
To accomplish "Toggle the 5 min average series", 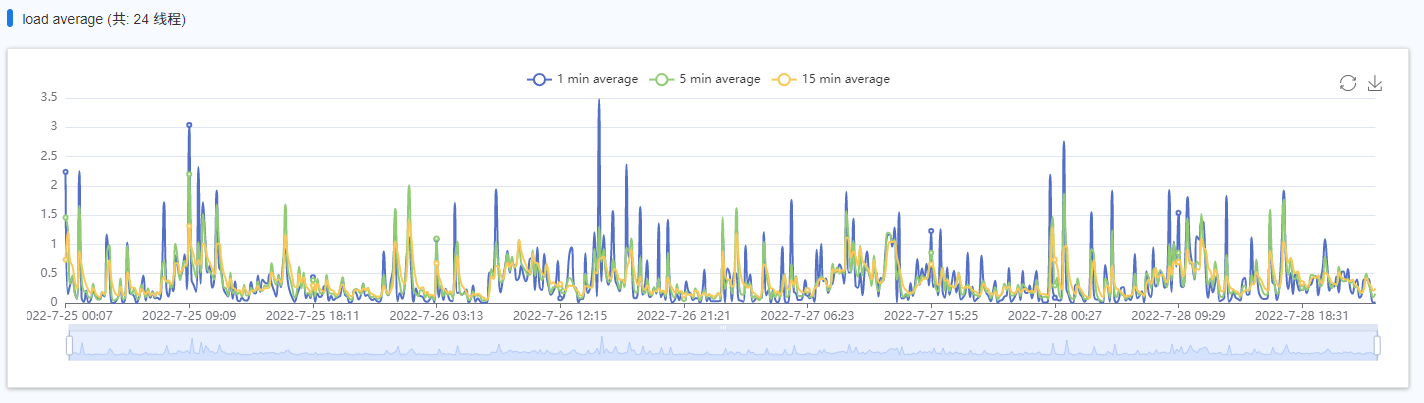I will [x=705, y=79].
